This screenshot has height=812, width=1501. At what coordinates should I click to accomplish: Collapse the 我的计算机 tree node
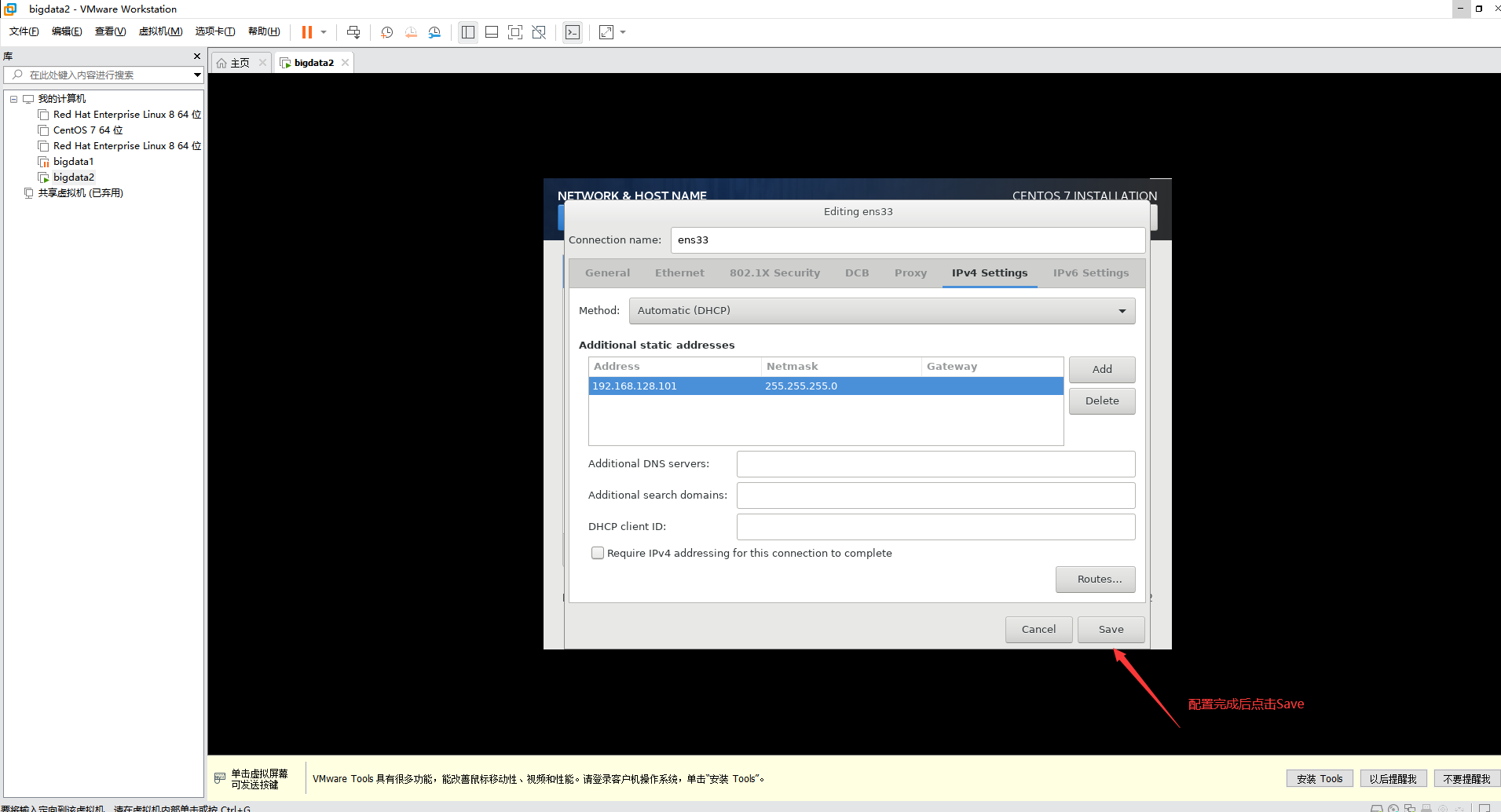tap(13, 98)
